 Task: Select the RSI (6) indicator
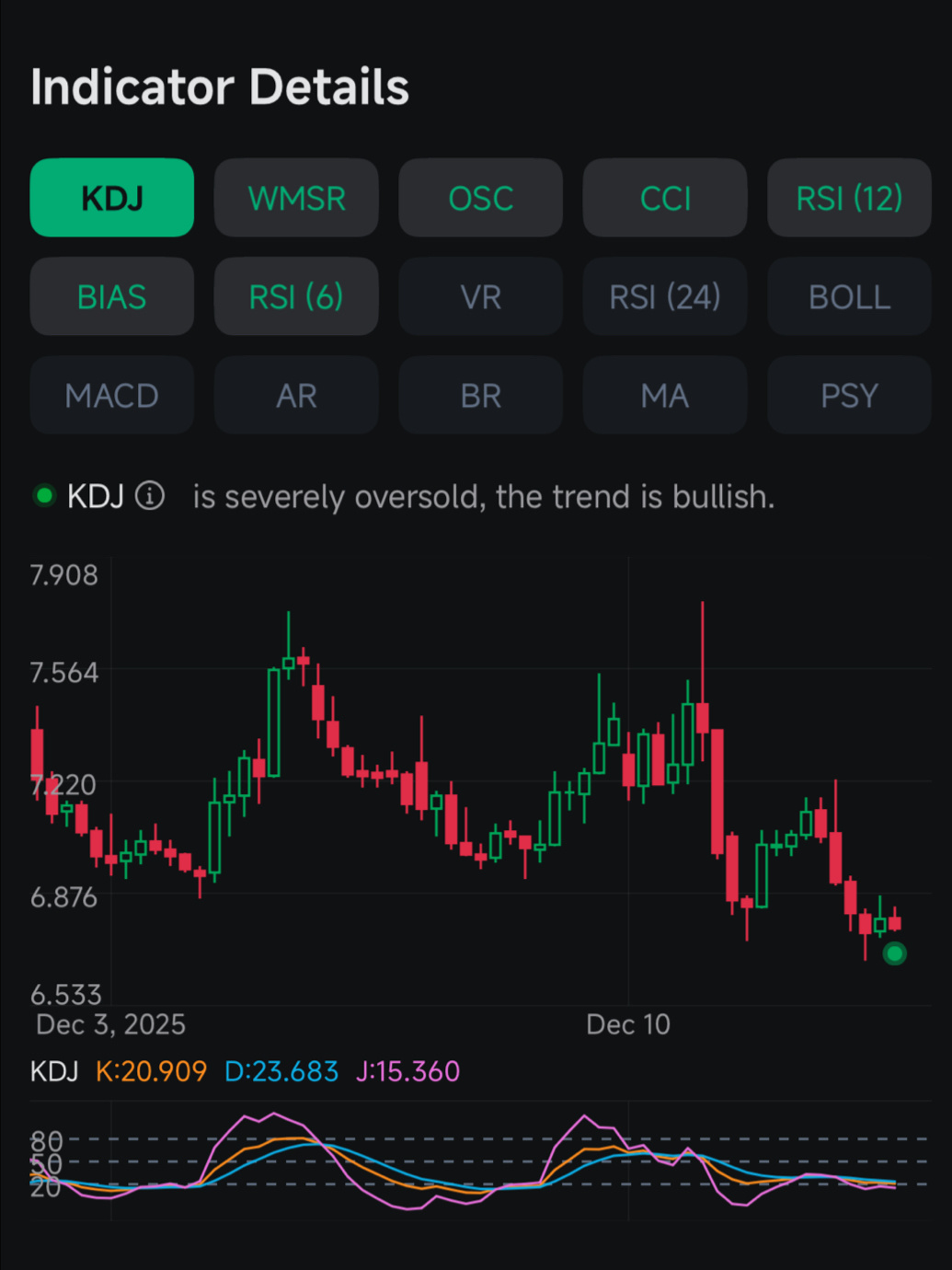pyautogui.click(x=296, y=296)
